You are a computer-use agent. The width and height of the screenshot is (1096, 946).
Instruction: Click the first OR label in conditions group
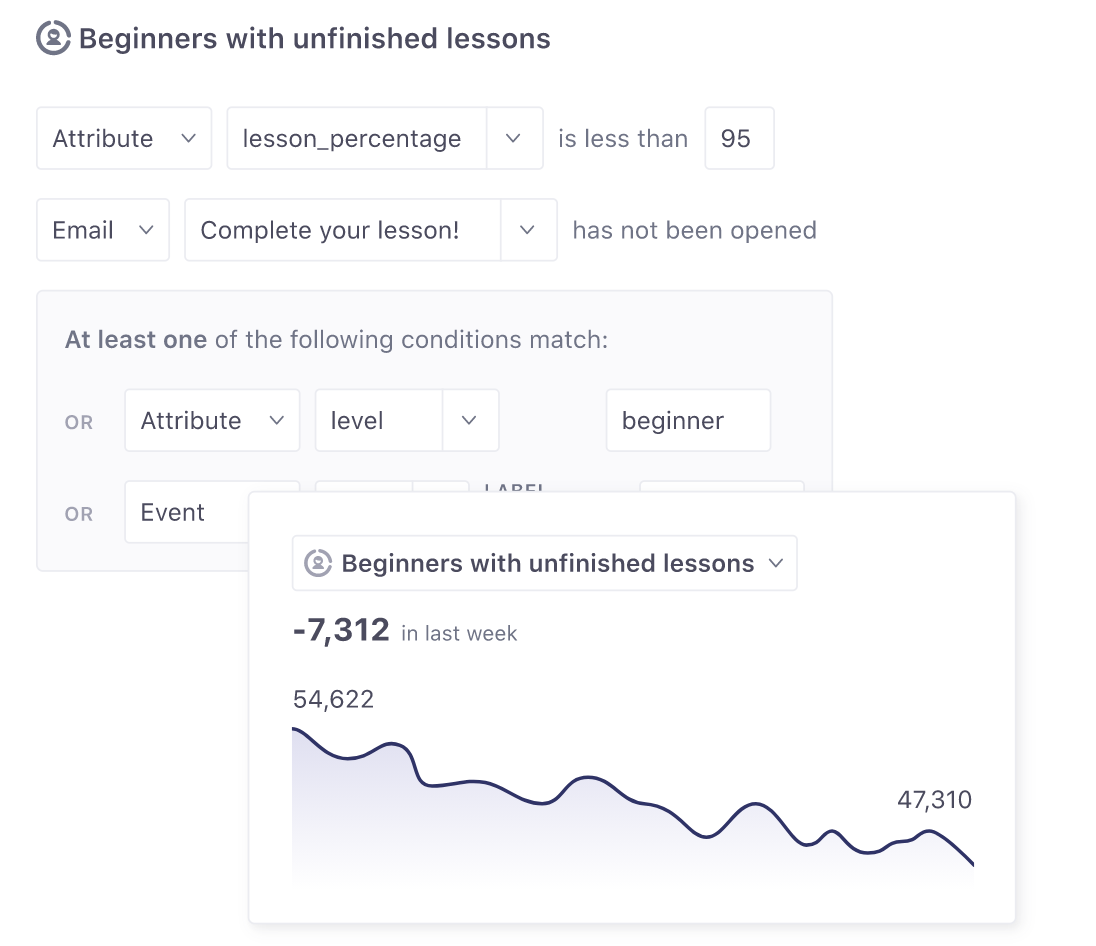(x=79, y=422)
